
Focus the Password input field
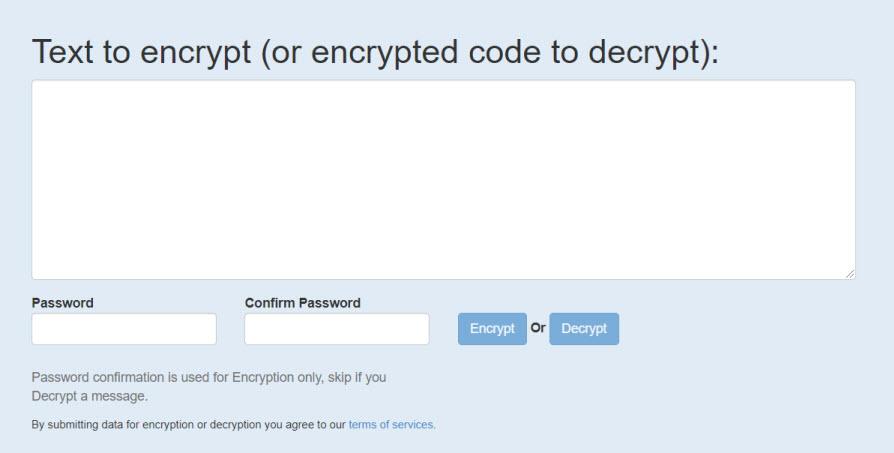click(124, 329)
